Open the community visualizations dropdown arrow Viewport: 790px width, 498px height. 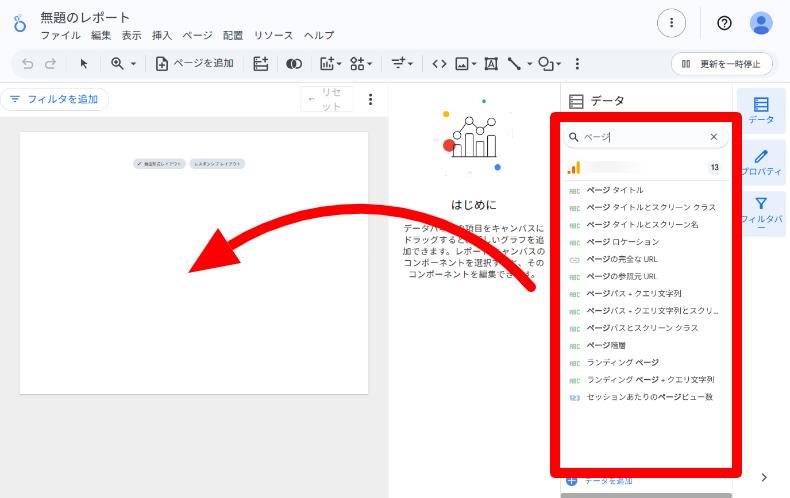(370, 64)
